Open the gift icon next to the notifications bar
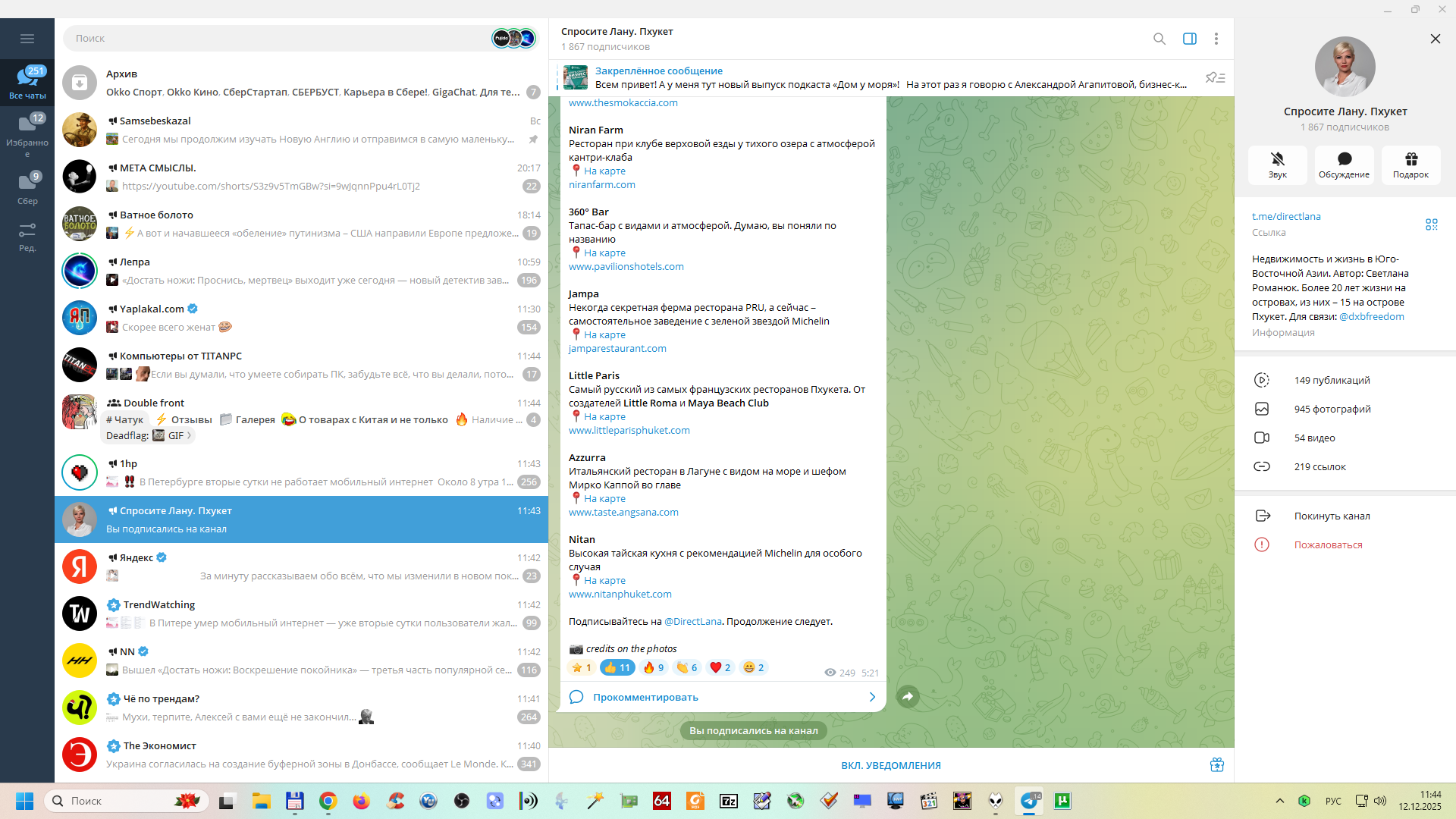Image resolution: width=1456 pixels, height=819 pixels. [x=1216, y=764]
